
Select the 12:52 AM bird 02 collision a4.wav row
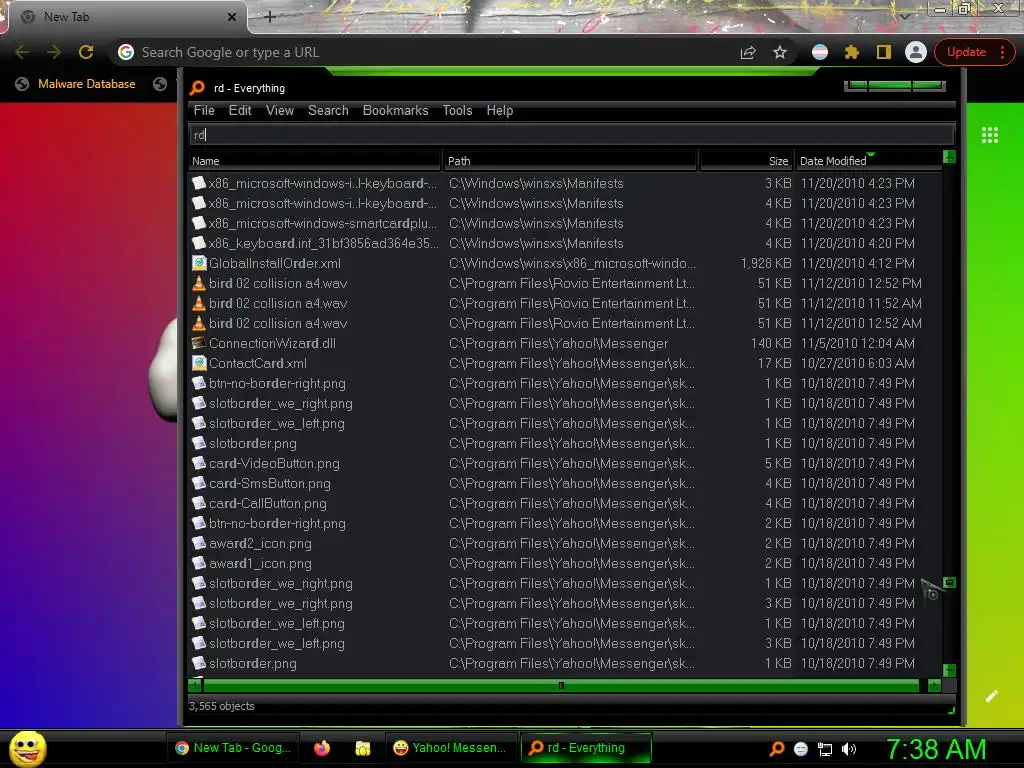(565, 323)
